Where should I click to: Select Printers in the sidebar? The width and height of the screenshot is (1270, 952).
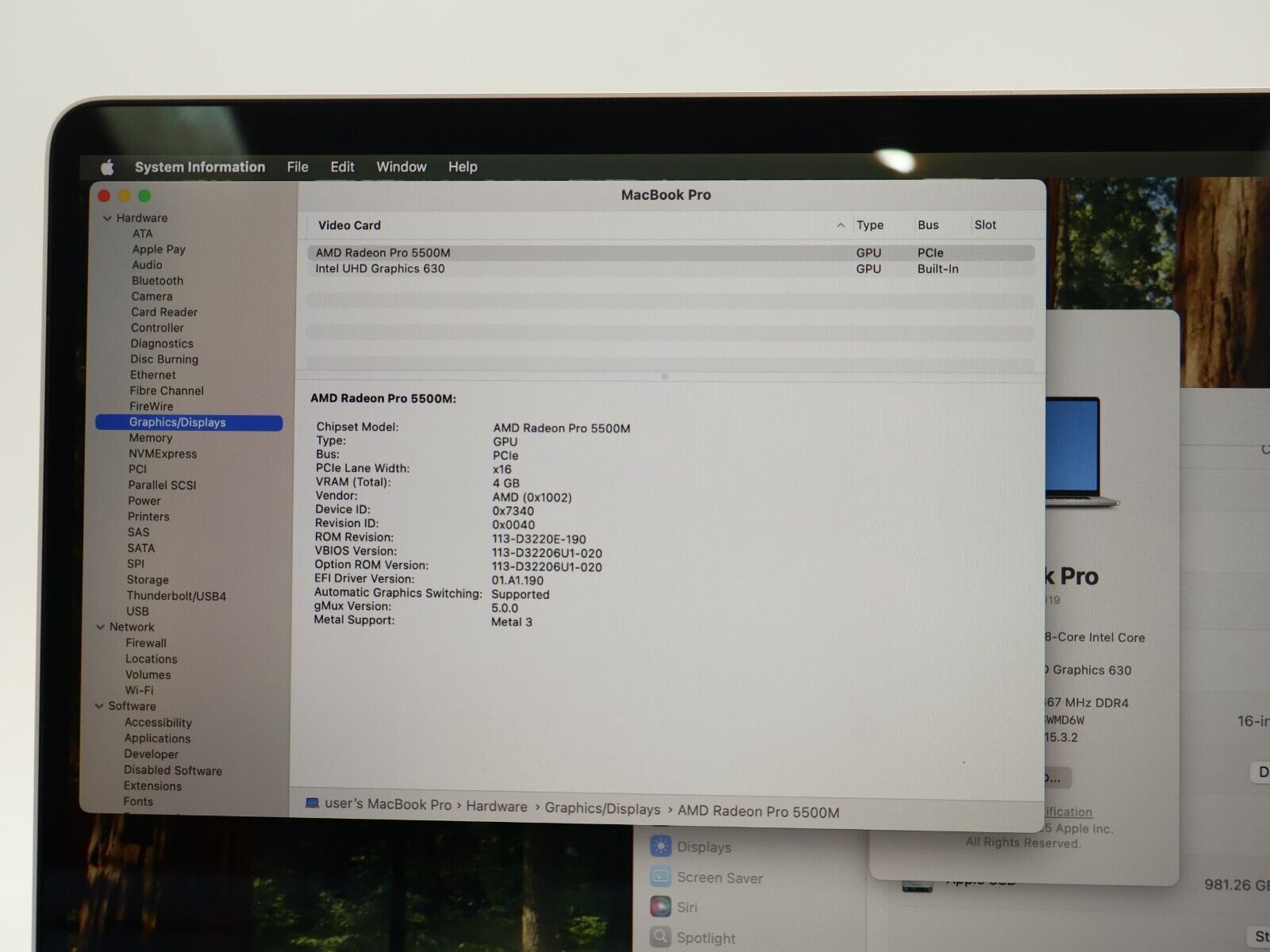click(148, 516)
